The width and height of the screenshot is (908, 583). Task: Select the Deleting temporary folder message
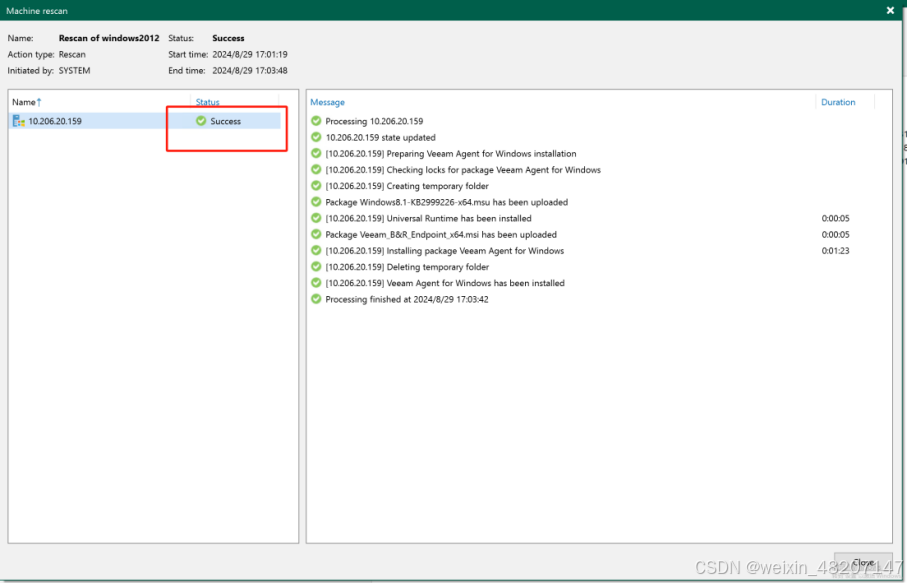click(407, 267)
